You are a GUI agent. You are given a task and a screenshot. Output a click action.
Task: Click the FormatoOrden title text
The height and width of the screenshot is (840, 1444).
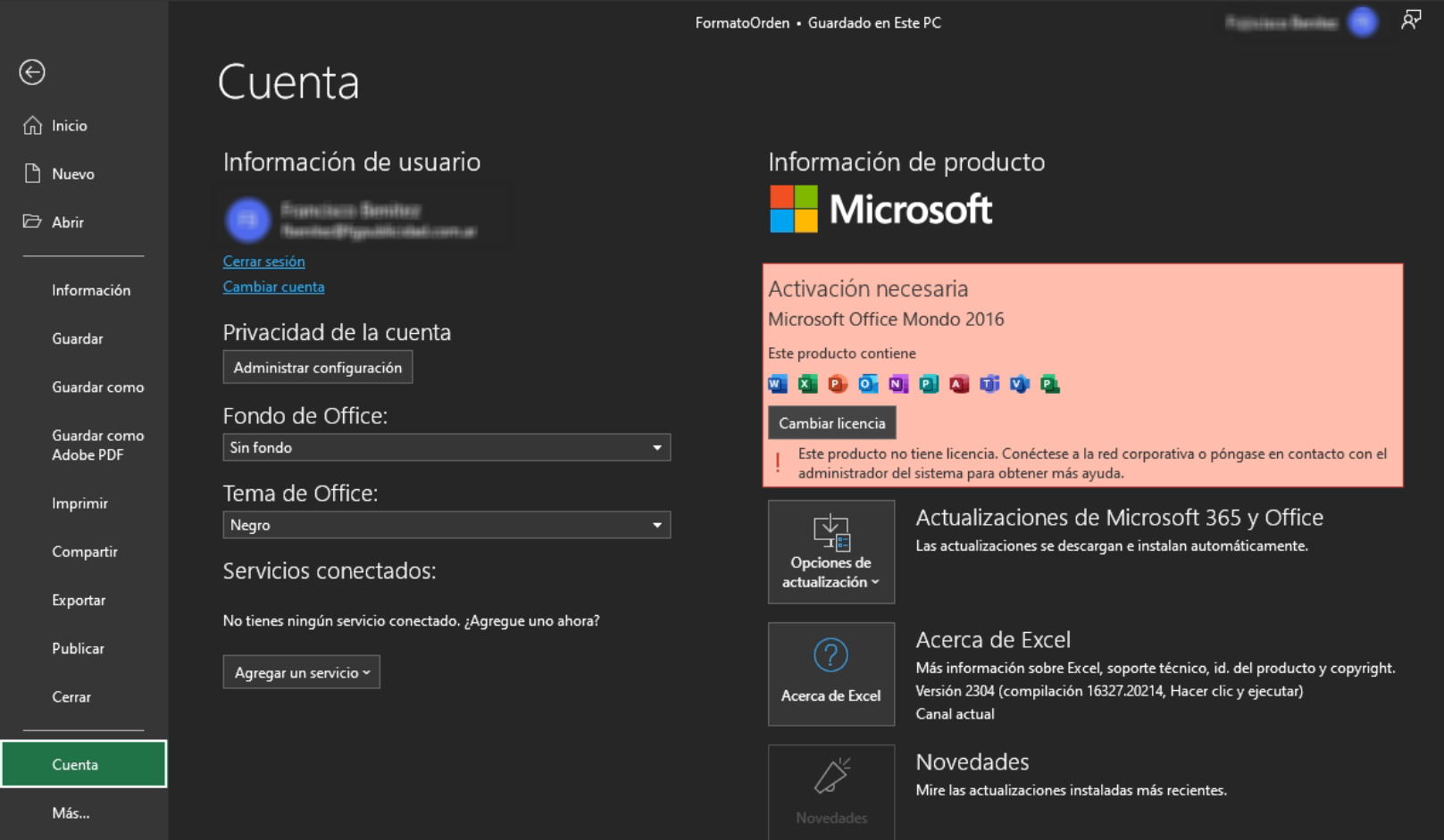(742, 22)
